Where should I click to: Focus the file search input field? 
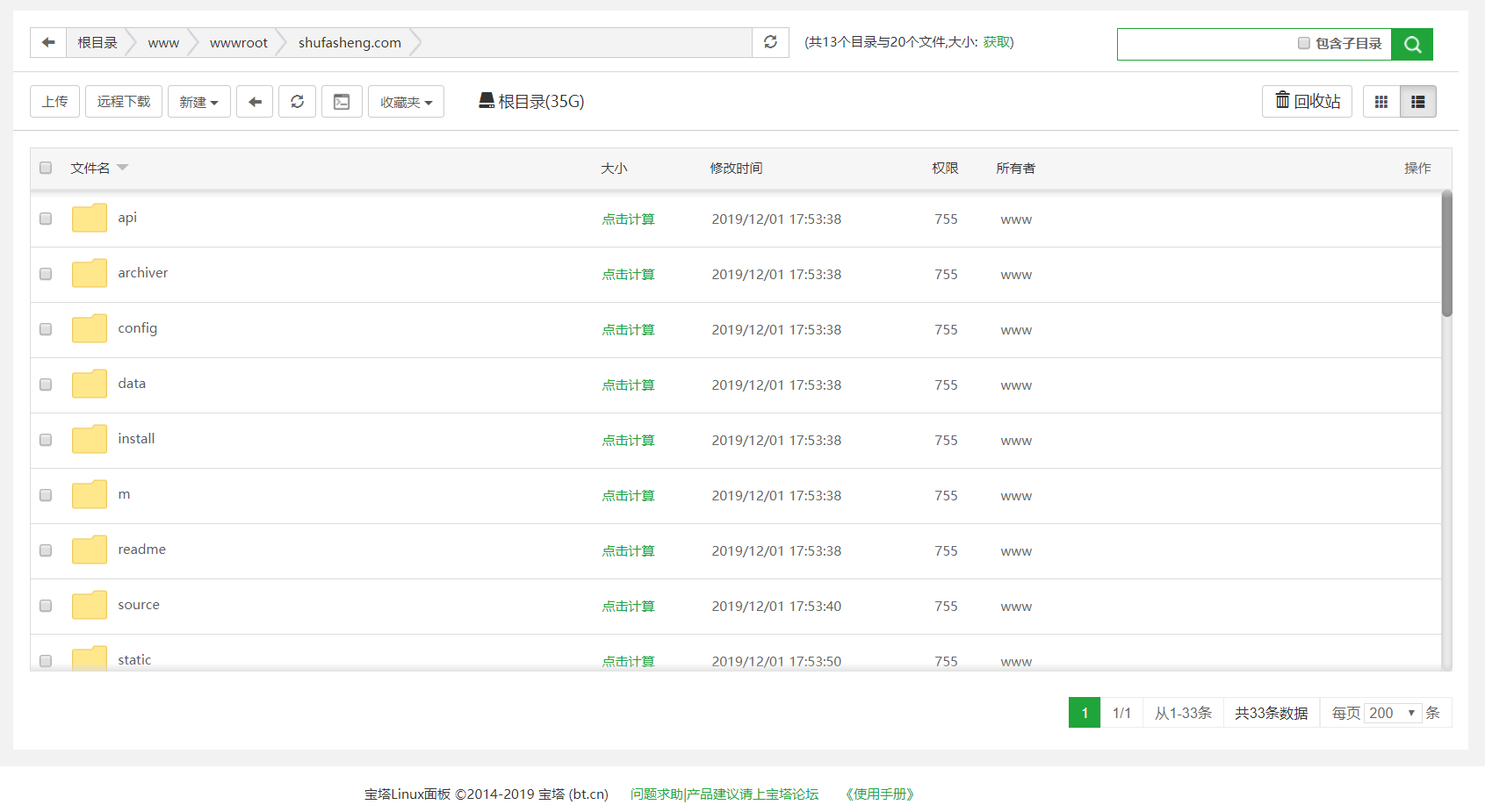point(1207,44)
